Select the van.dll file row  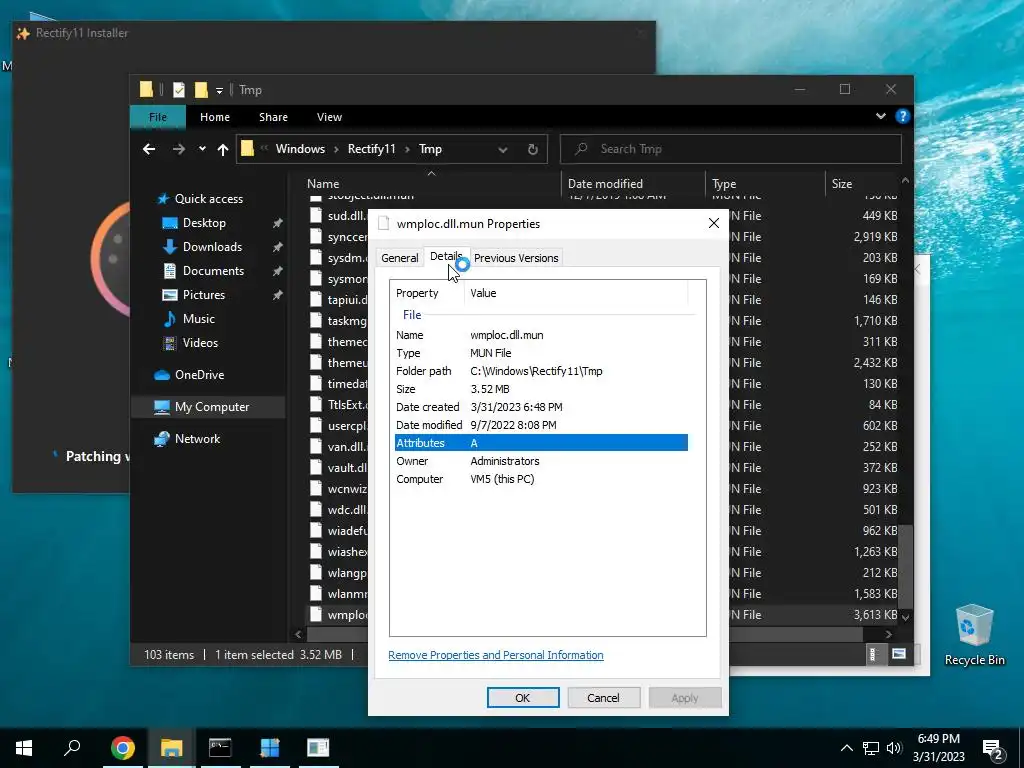(338, 447)
